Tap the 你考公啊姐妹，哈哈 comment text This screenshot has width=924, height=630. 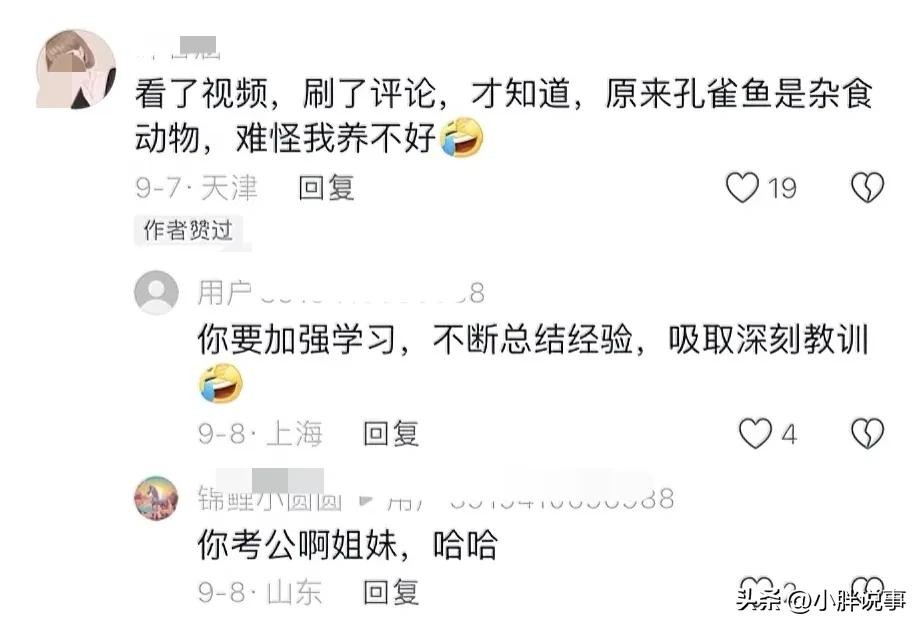point(348,544)
